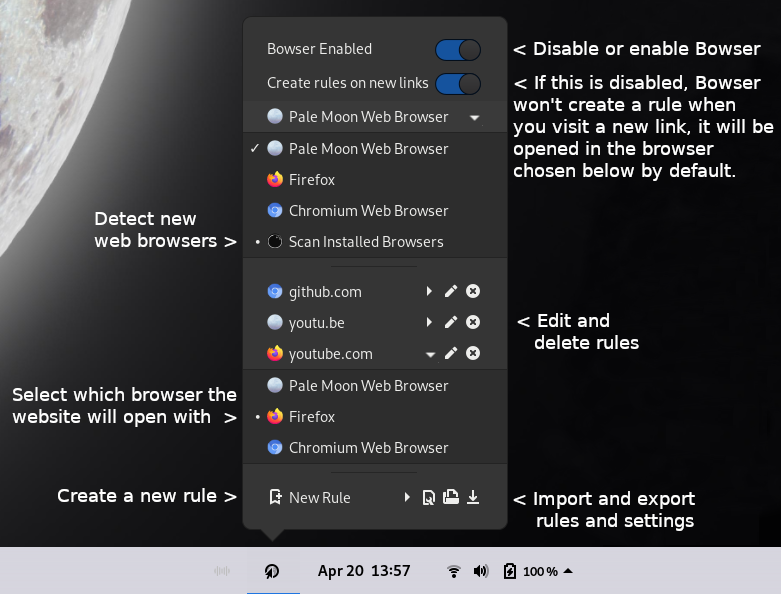Image resolution: width=781 pixels, height=594 pixels.
Task: Edit the github.com rule pencil icon
Action: [451, 291]
